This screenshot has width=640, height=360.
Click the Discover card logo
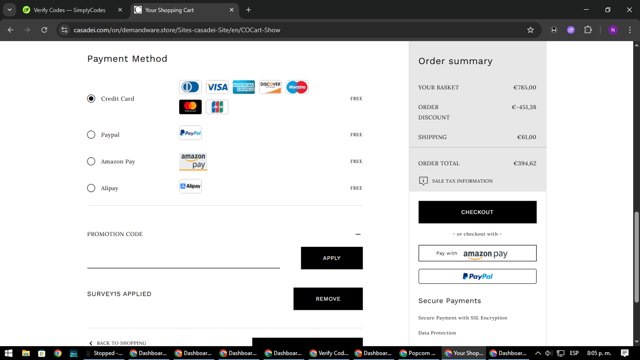pyautogui.click(x=270, y=87)
